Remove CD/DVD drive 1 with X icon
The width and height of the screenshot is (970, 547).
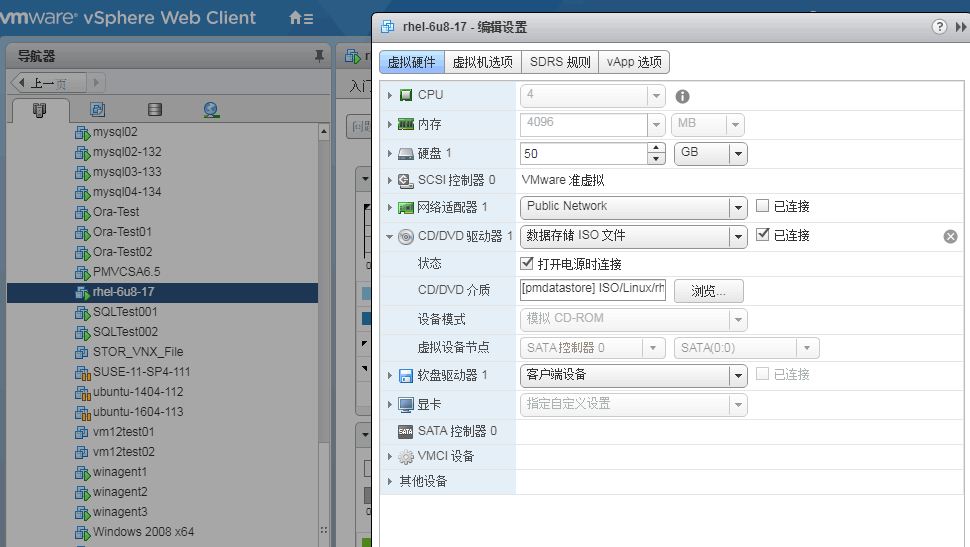click(x=950, y=236)
